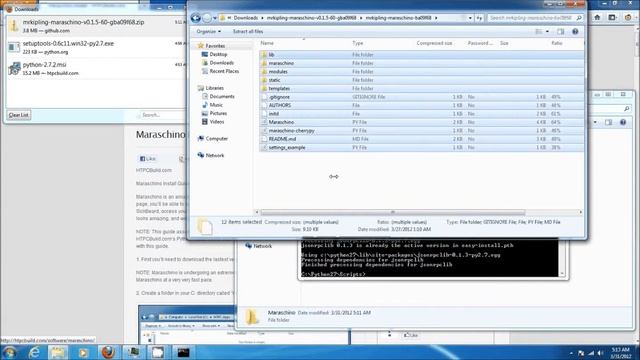Image resolution: width=640 pixels, height=360 pixels.
Task: Select the maraschino folder
Action: pos(421,63)
